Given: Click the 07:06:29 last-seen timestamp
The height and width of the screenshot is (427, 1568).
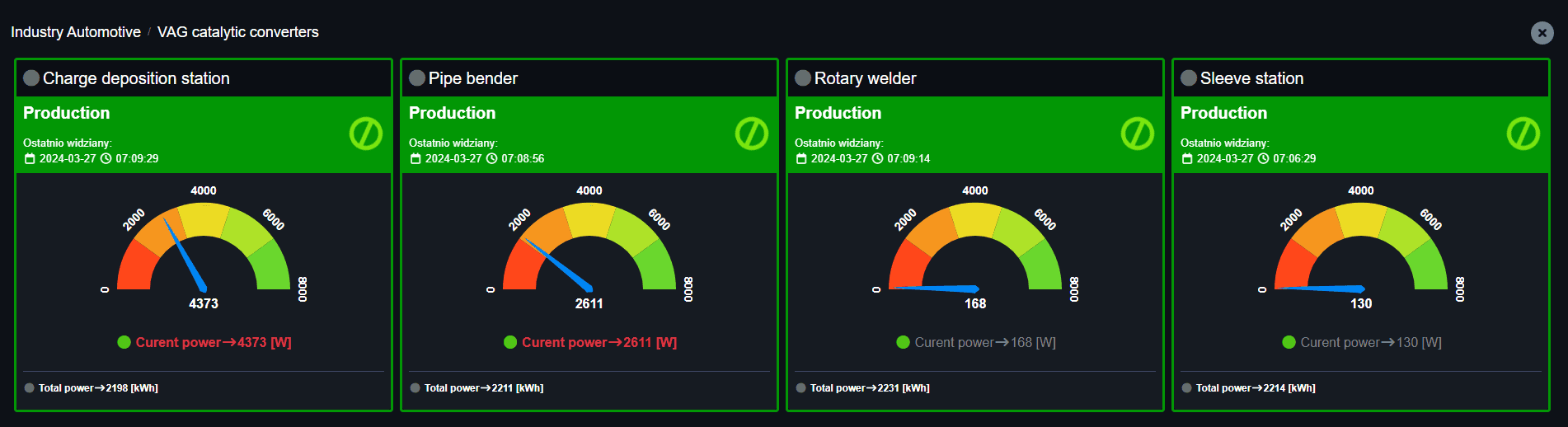Looking at the screenshot, I should coord(1294,158).
